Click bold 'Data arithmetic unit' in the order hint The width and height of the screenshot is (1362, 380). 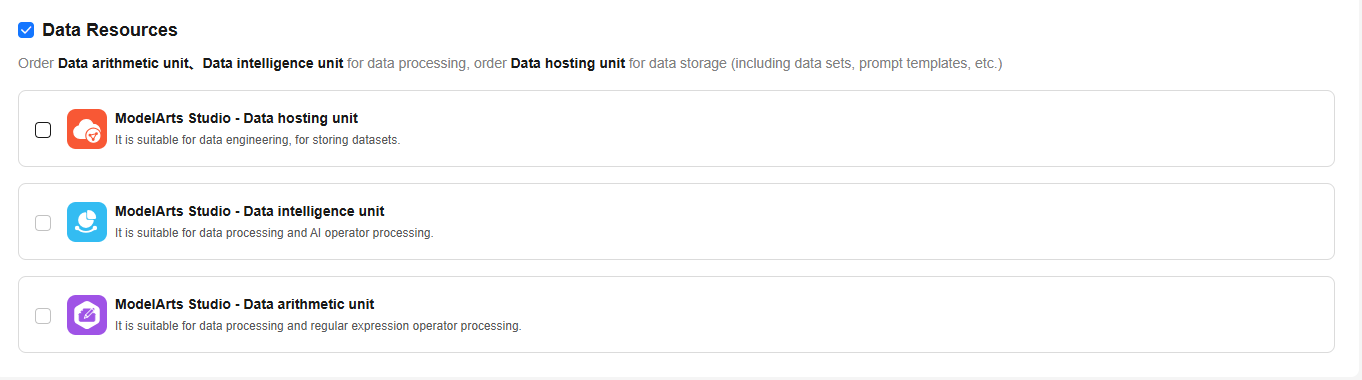124,63
